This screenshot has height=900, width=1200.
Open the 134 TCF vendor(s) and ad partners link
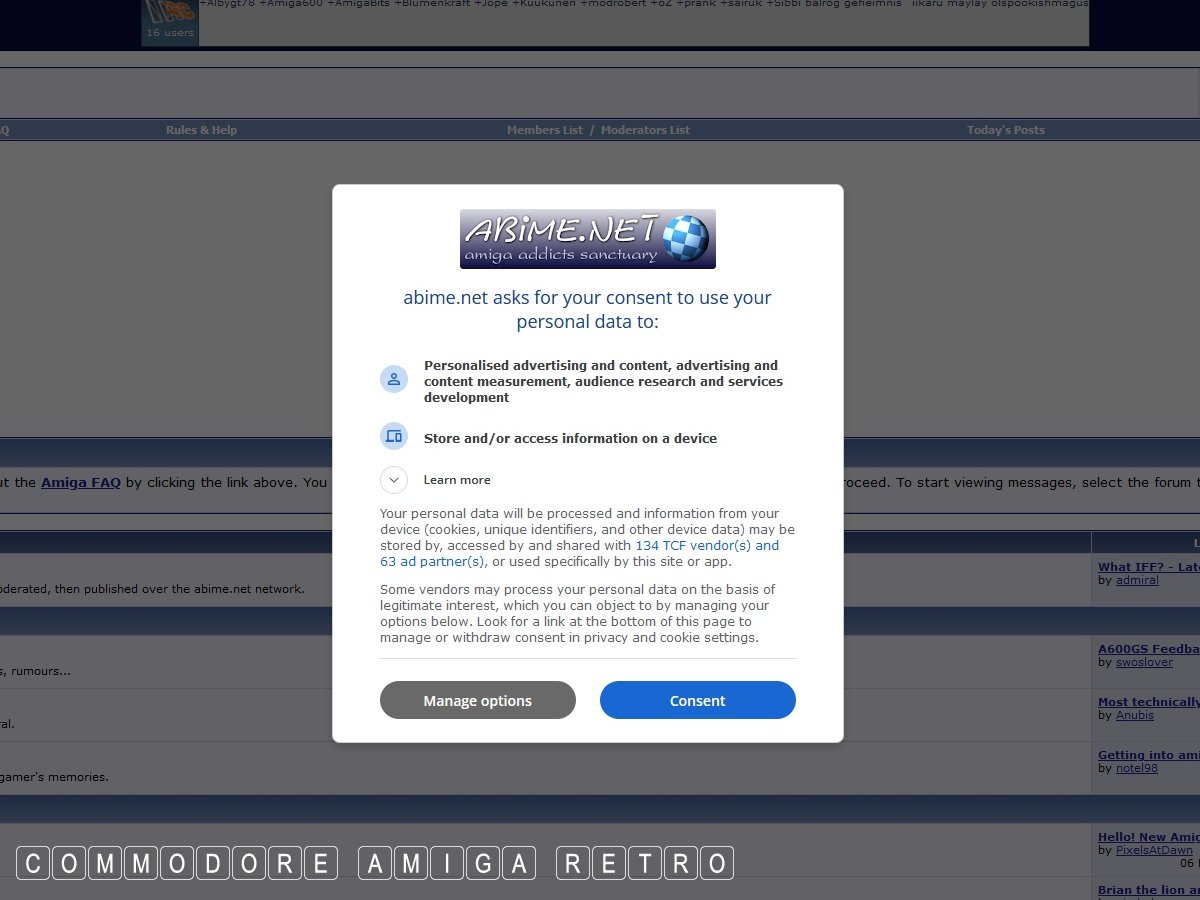pos(706,546)
